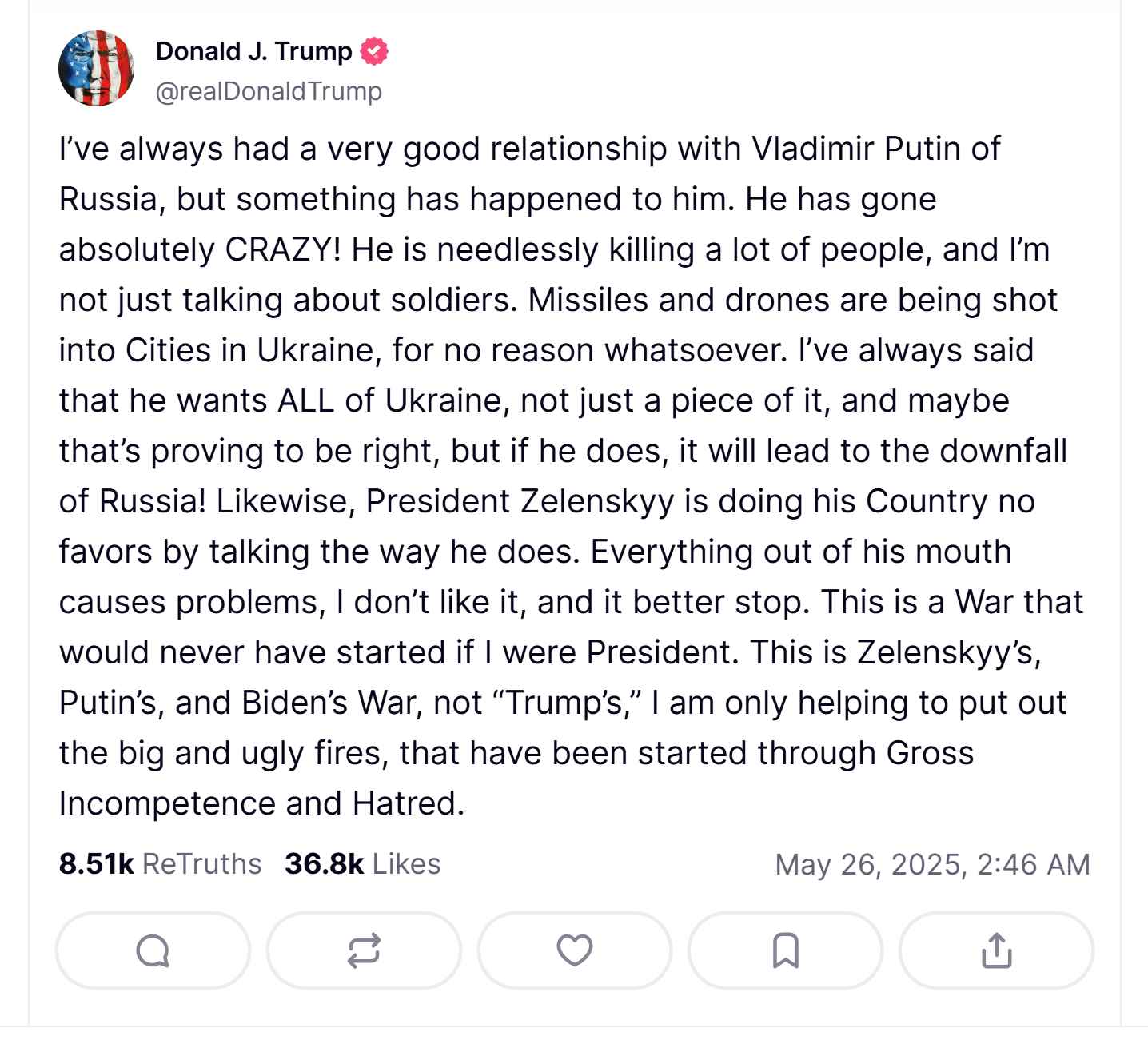ReTruth this post using the arrows icon
Image resolution: width=1148 pixels, height=1052 pixels.
pos(364,950)
